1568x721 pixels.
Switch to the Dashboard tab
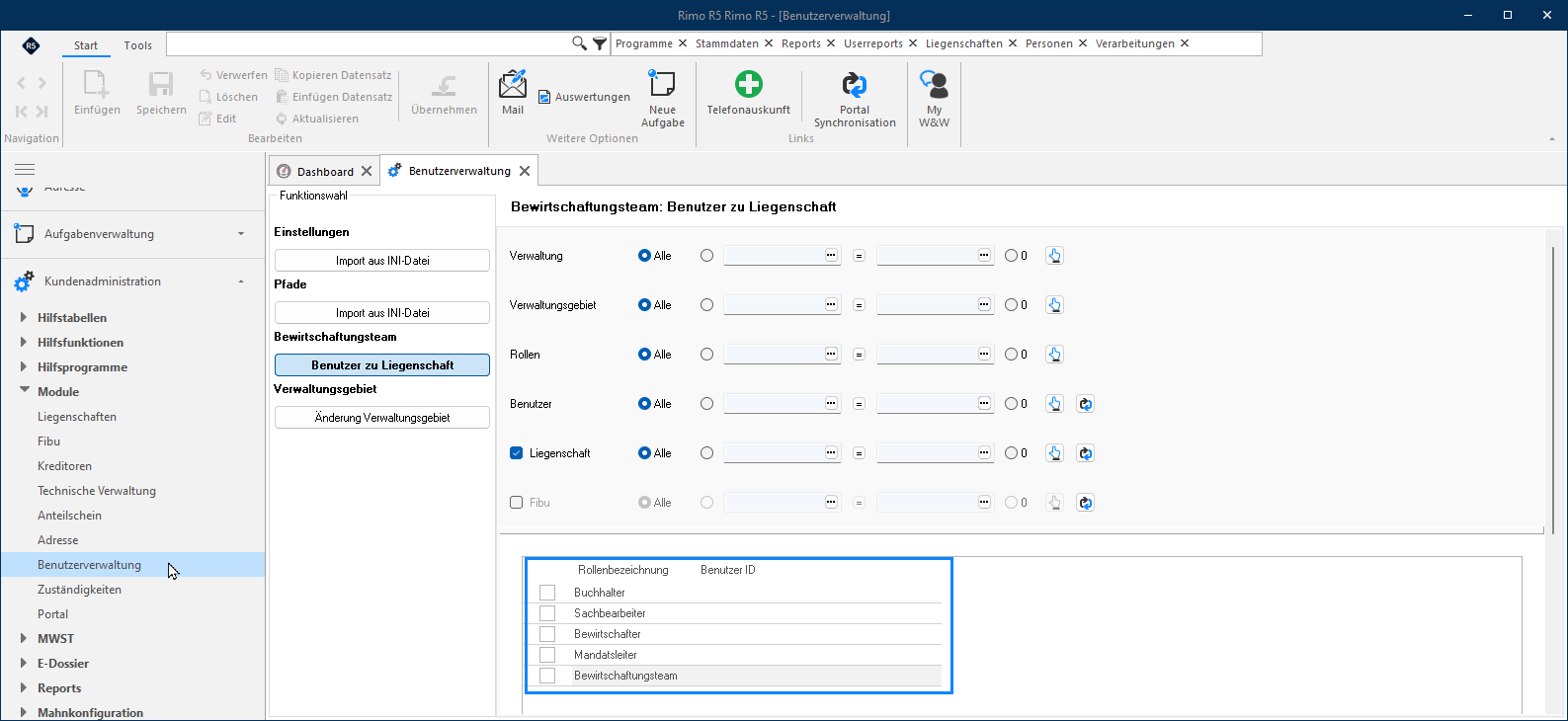click(325, 171)
